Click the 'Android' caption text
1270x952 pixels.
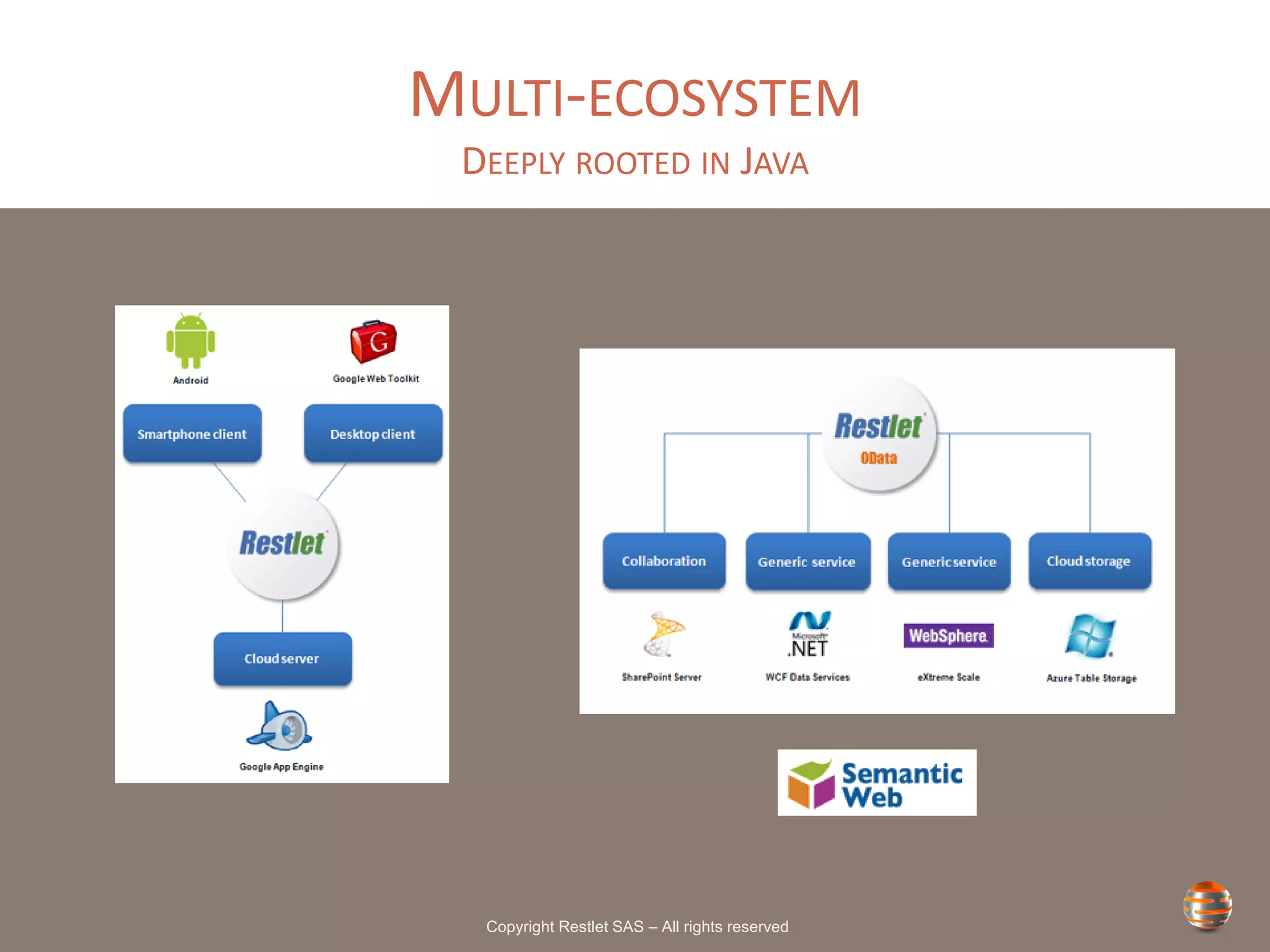point(190,381)
